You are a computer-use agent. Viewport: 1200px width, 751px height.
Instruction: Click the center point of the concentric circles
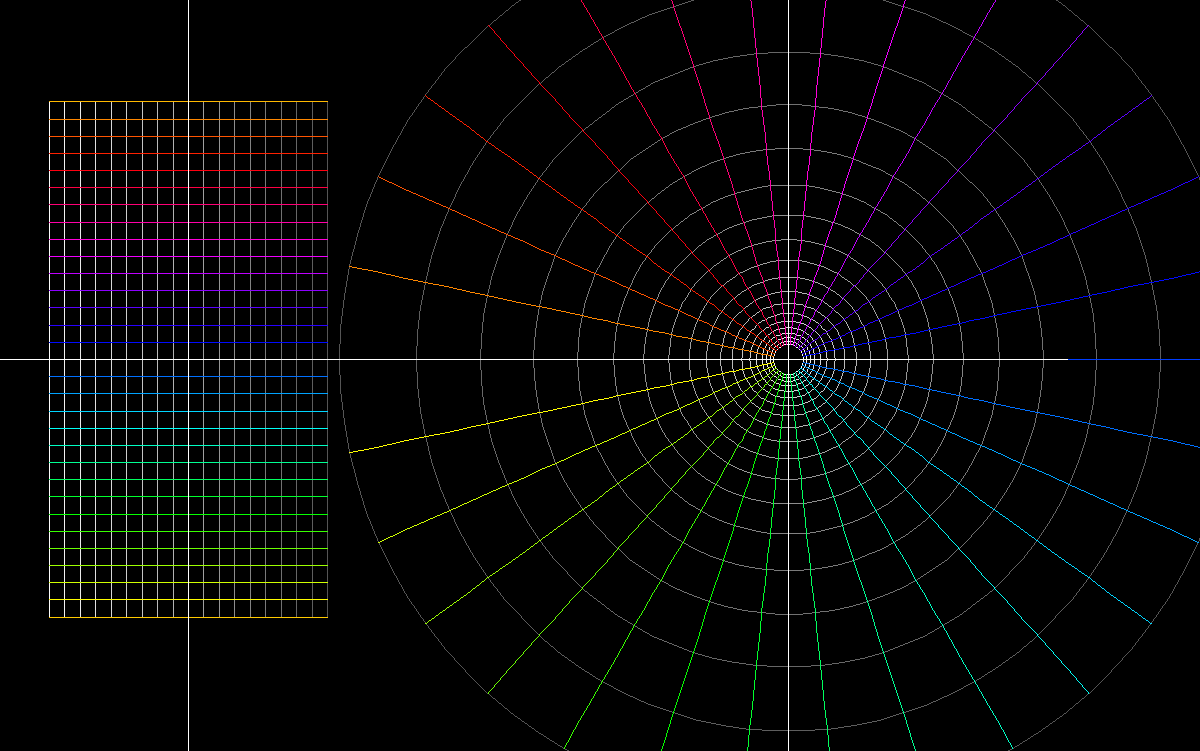click(788, 359)
